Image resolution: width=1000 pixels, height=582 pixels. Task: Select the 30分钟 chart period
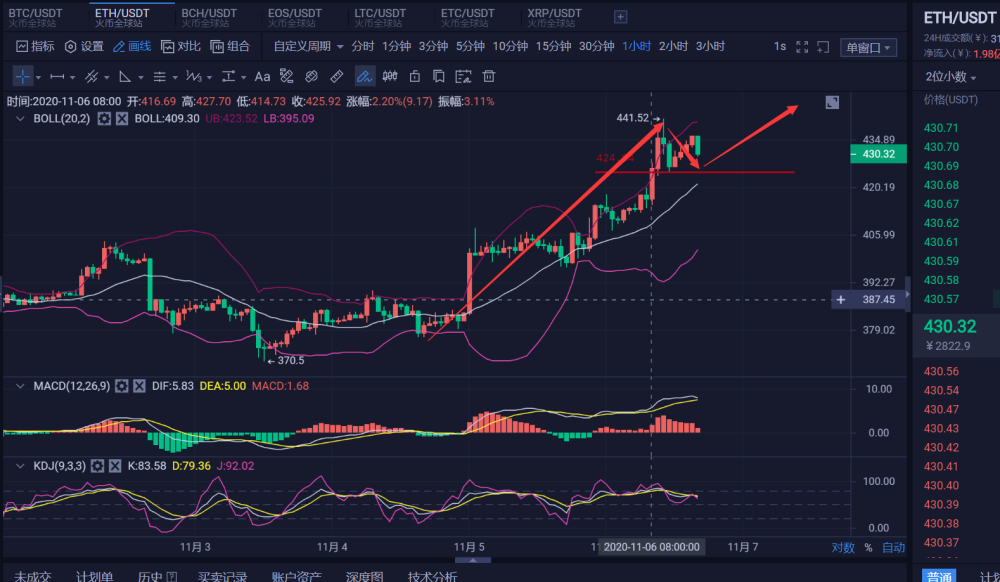596,47
